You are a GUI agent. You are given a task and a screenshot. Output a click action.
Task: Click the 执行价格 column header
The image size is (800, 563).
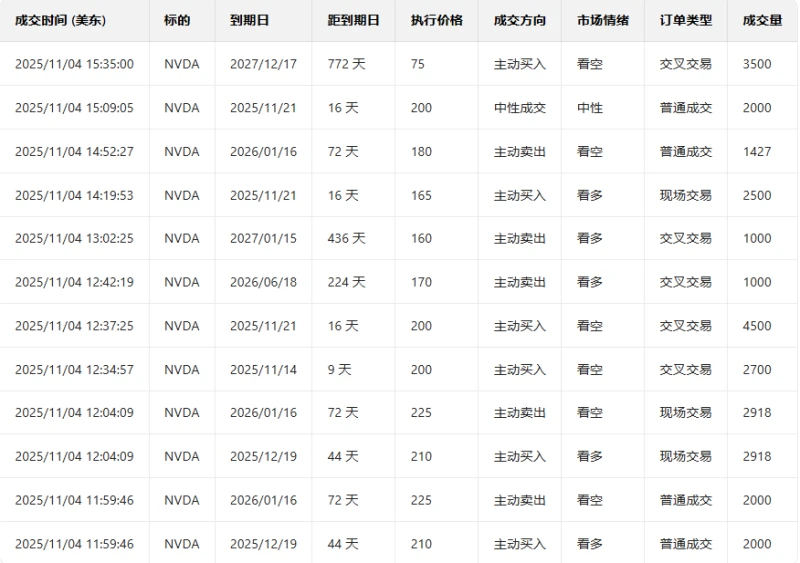(x=436, y=20)
